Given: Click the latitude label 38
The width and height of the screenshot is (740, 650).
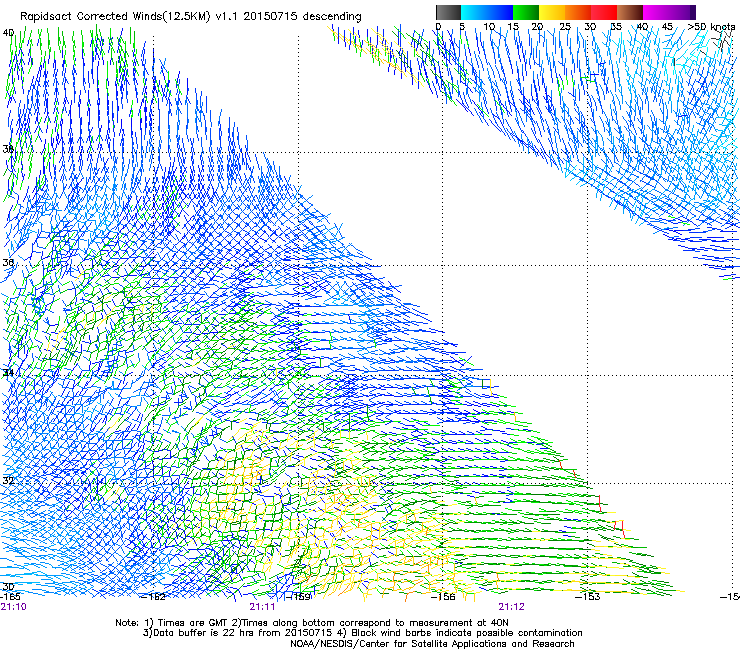Looking at the screenshot, I should (x=8, y=149).
